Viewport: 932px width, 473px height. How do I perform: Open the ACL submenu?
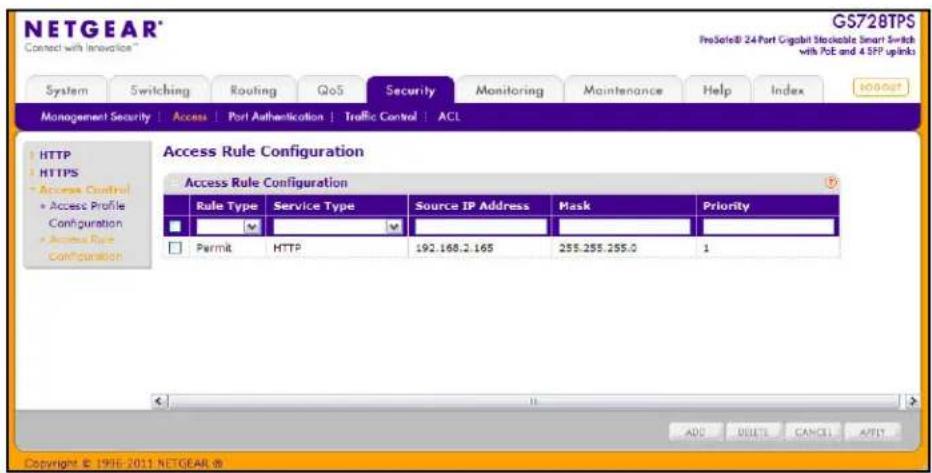click(x=449, y=117)
